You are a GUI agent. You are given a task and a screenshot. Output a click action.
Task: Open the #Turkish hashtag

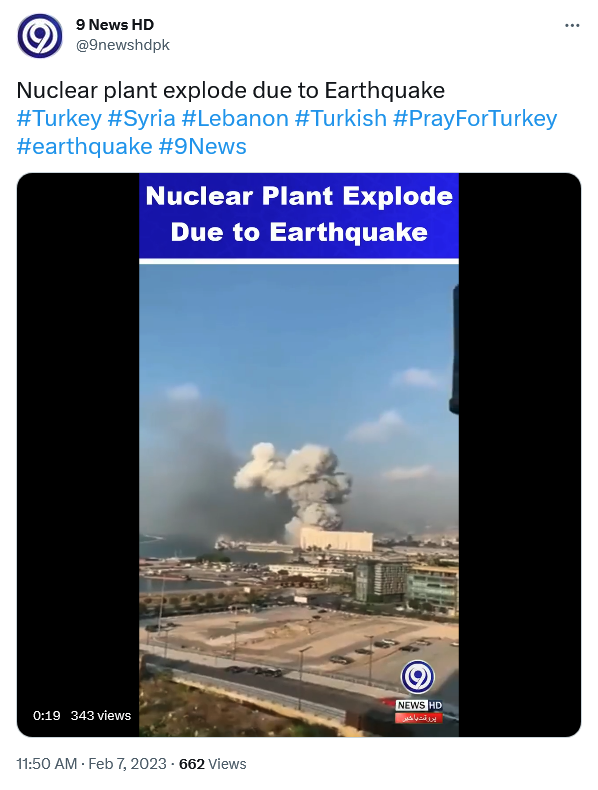pyautogui.click(x=341, y=118)
